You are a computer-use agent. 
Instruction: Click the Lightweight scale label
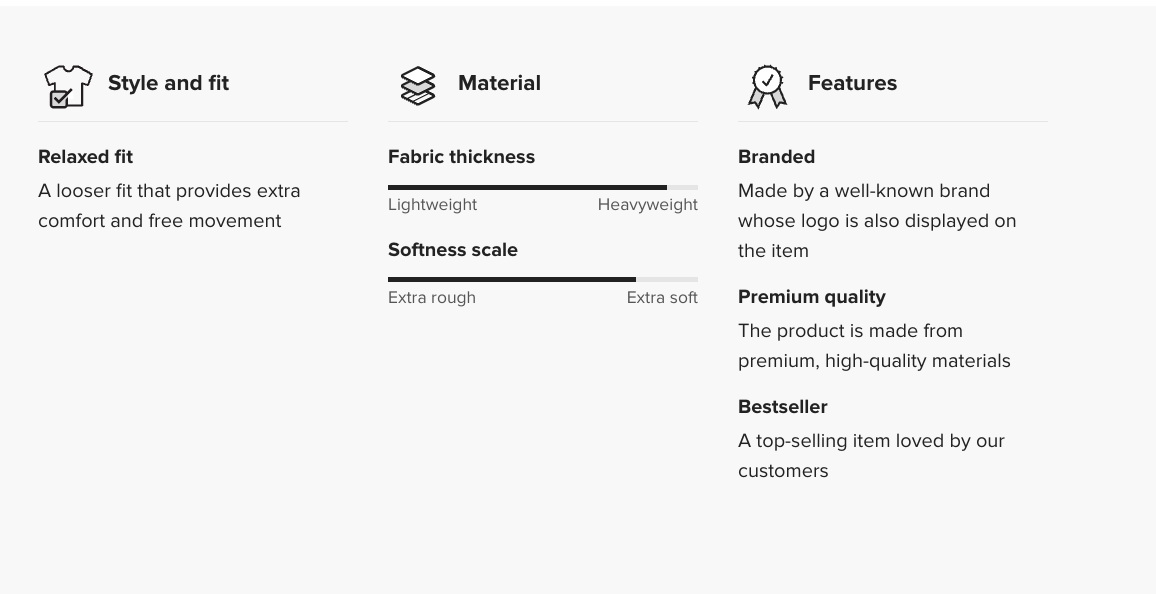(x=432, y=205)
